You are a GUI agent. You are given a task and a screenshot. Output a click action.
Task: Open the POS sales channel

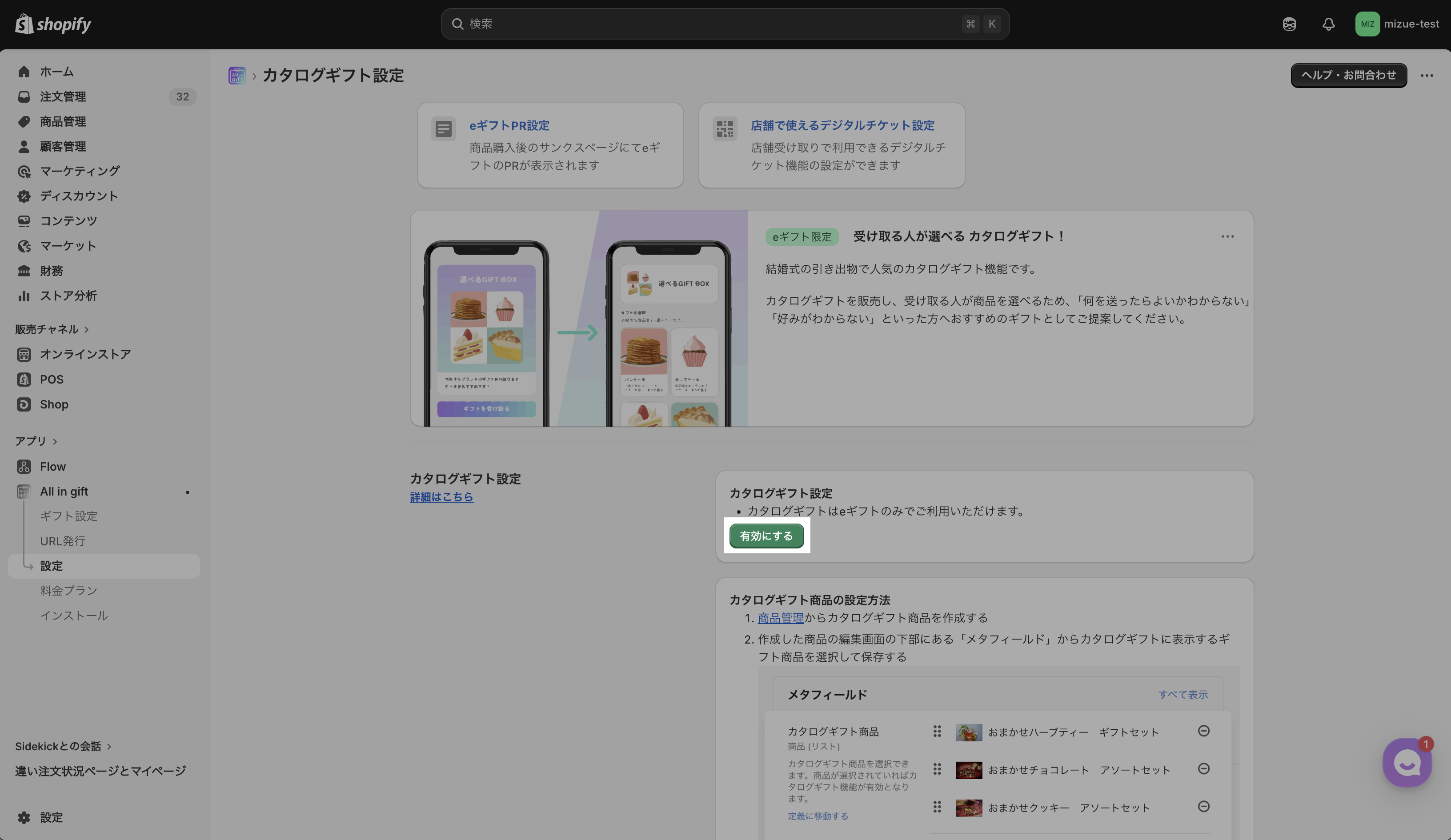(x=51, y=380)
